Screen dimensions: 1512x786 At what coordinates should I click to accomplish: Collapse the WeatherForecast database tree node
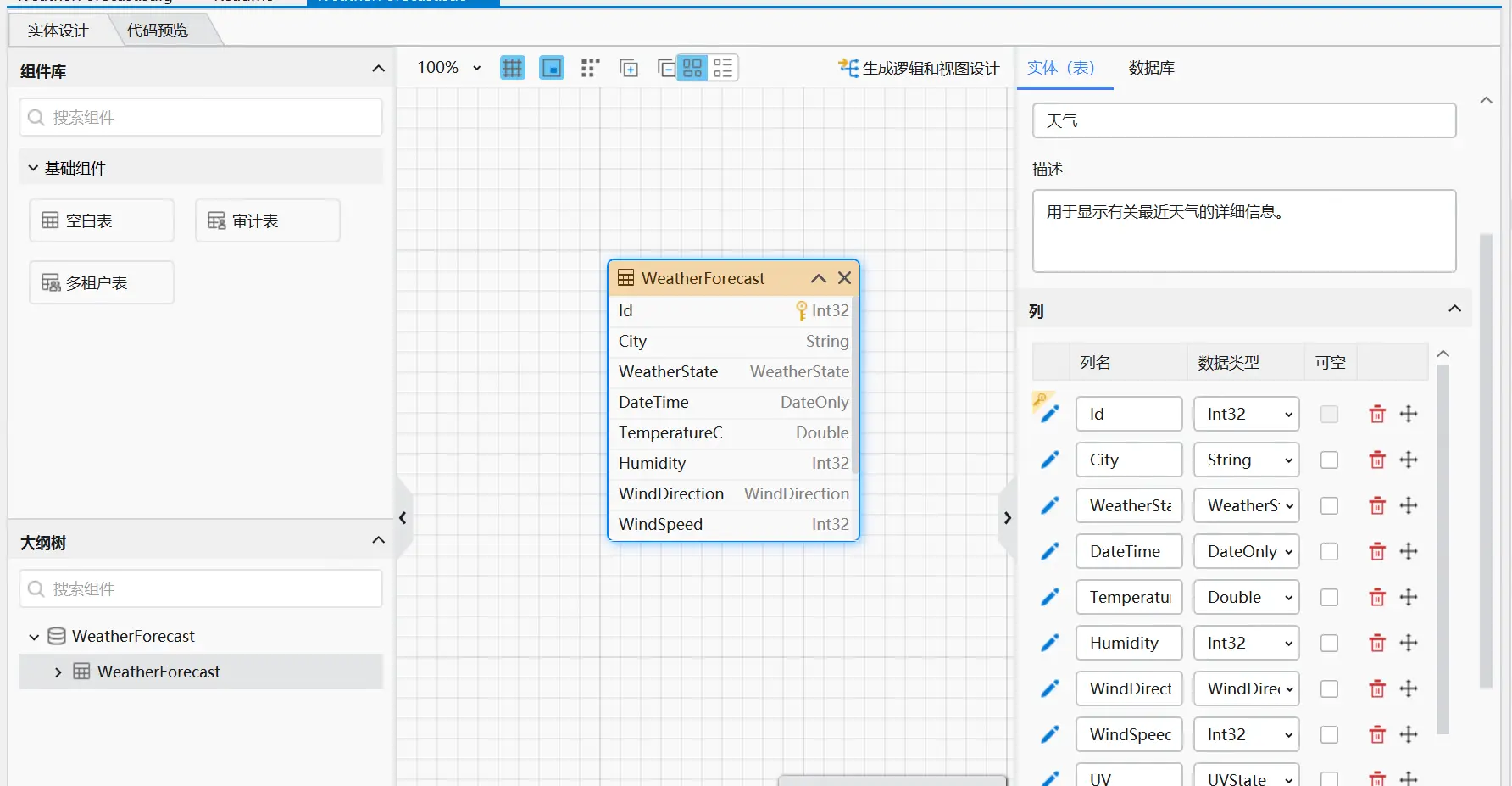coord(34,637)
